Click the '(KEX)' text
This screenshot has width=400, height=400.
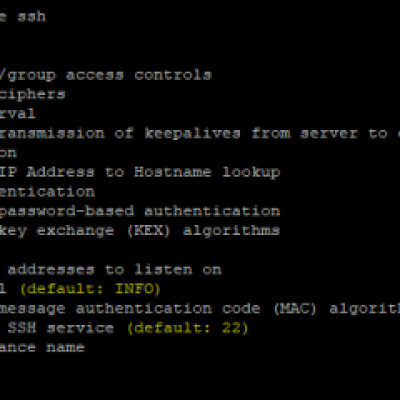149,231
